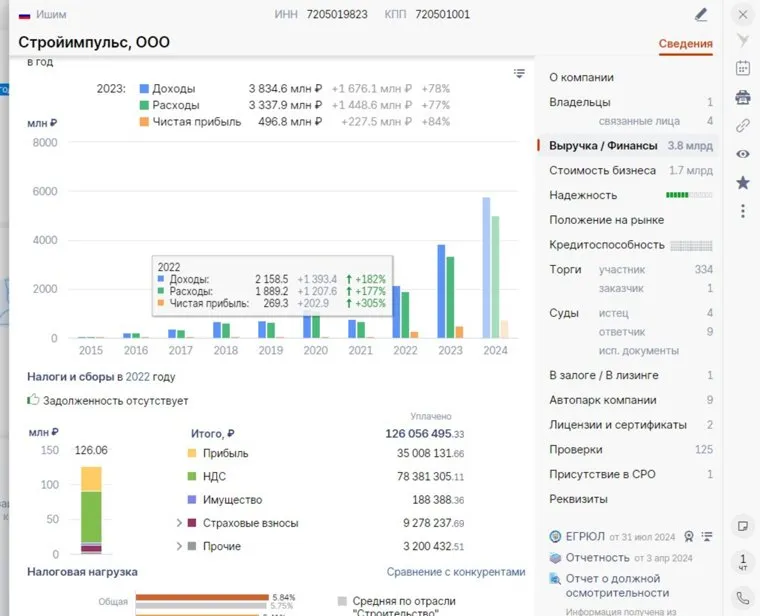This screenshot has height=616, width=760.
Task: Open the notes icon in right sidebar
Action: coord(742,525)
